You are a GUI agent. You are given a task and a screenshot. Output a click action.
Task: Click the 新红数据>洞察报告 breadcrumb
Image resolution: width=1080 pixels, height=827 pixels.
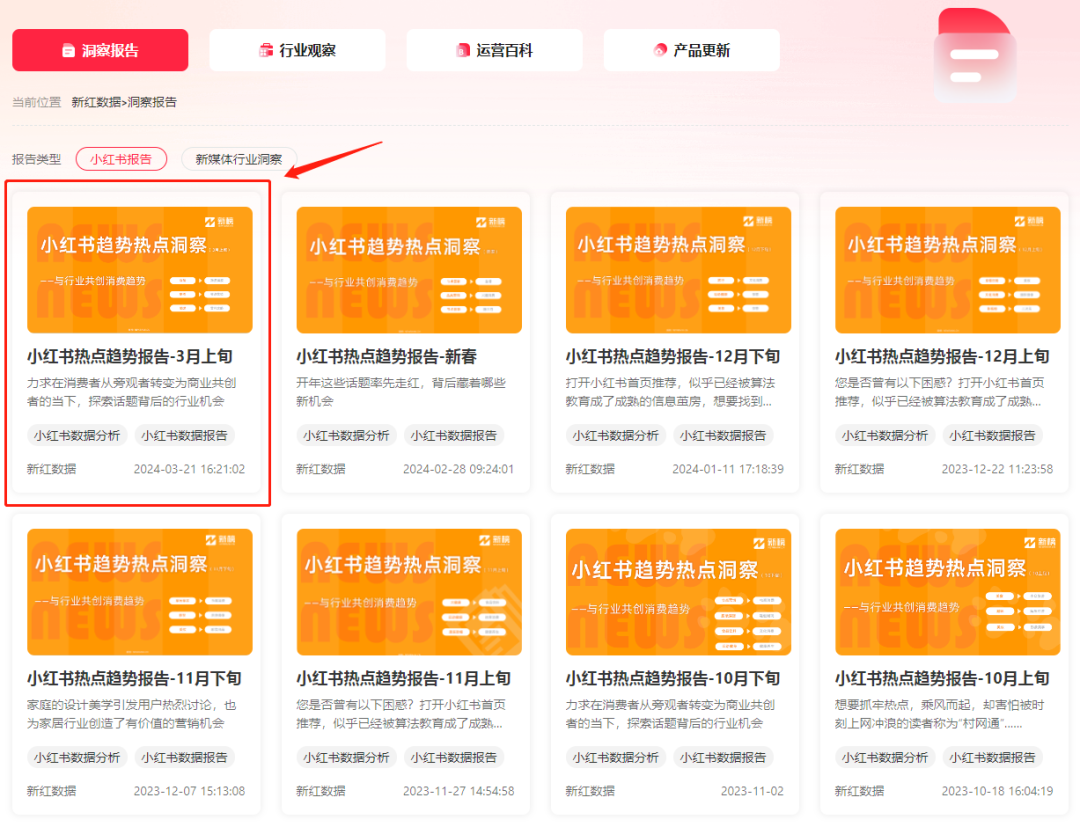tap(124, 103)
